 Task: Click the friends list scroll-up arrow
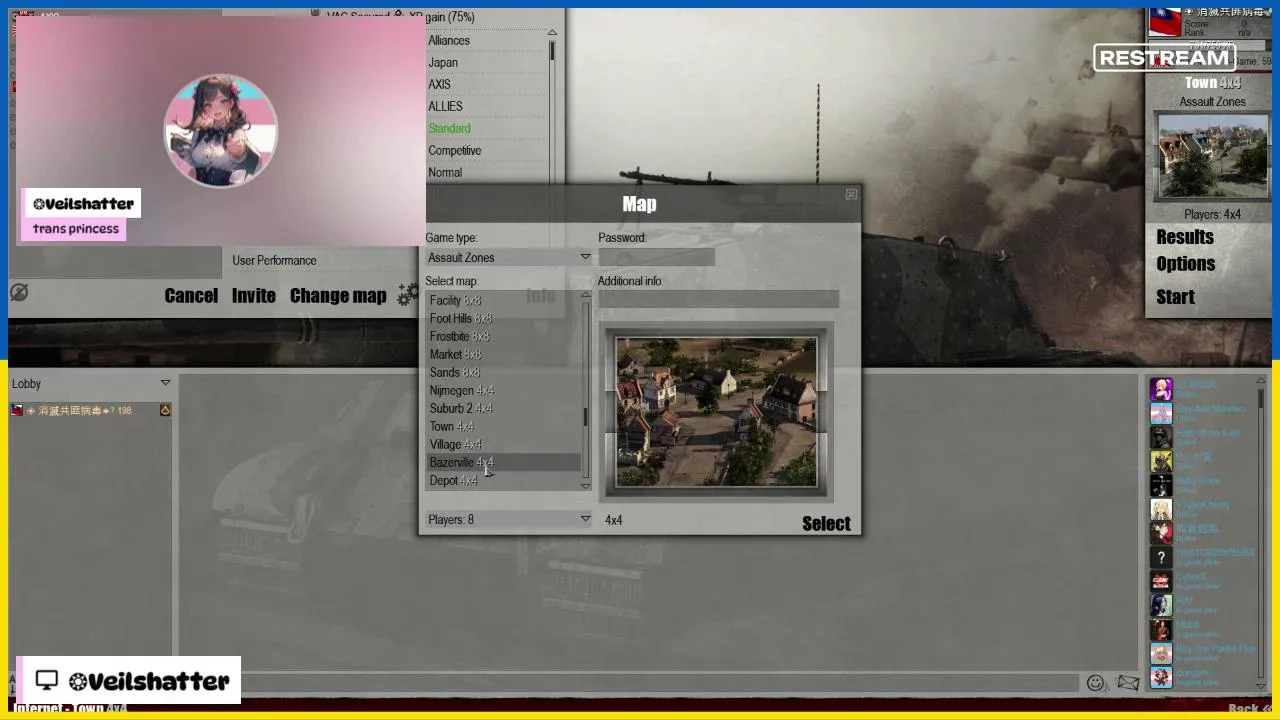[x=1261, y=383]
